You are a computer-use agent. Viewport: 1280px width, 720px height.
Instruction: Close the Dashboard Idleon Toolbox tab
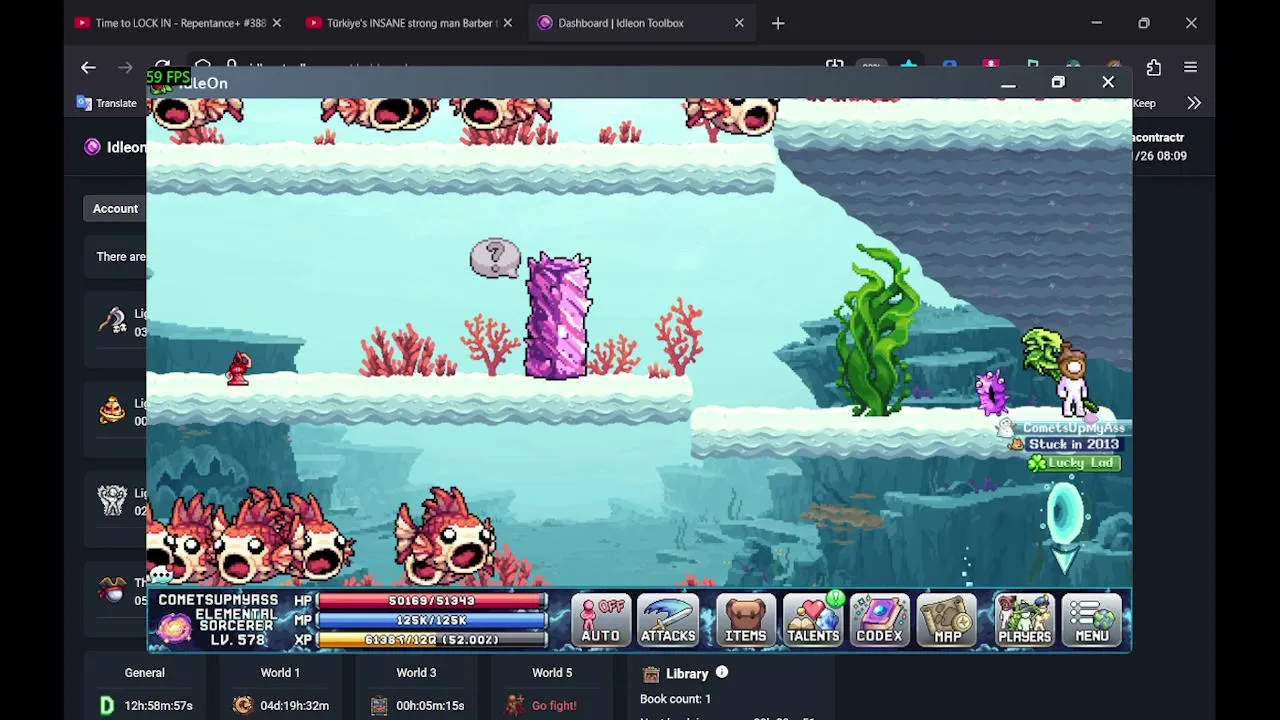[x=739, y=23]
